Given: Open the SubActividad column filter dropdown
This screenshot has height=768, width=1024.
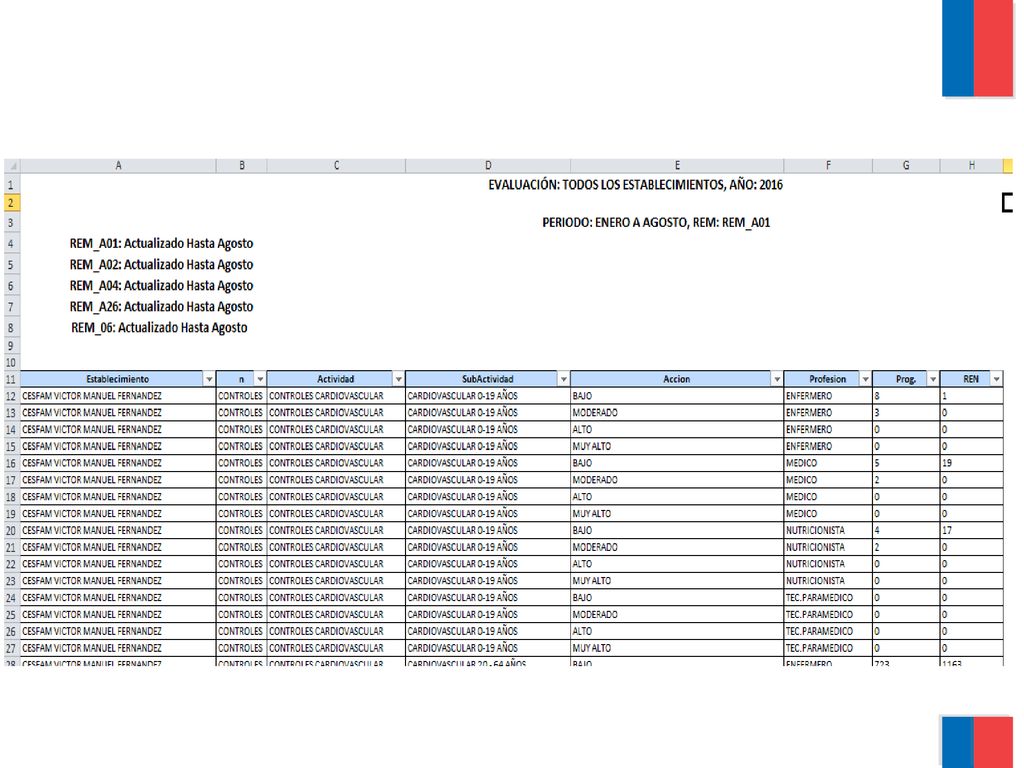Looking at the screenshot, I should [564, 379].
